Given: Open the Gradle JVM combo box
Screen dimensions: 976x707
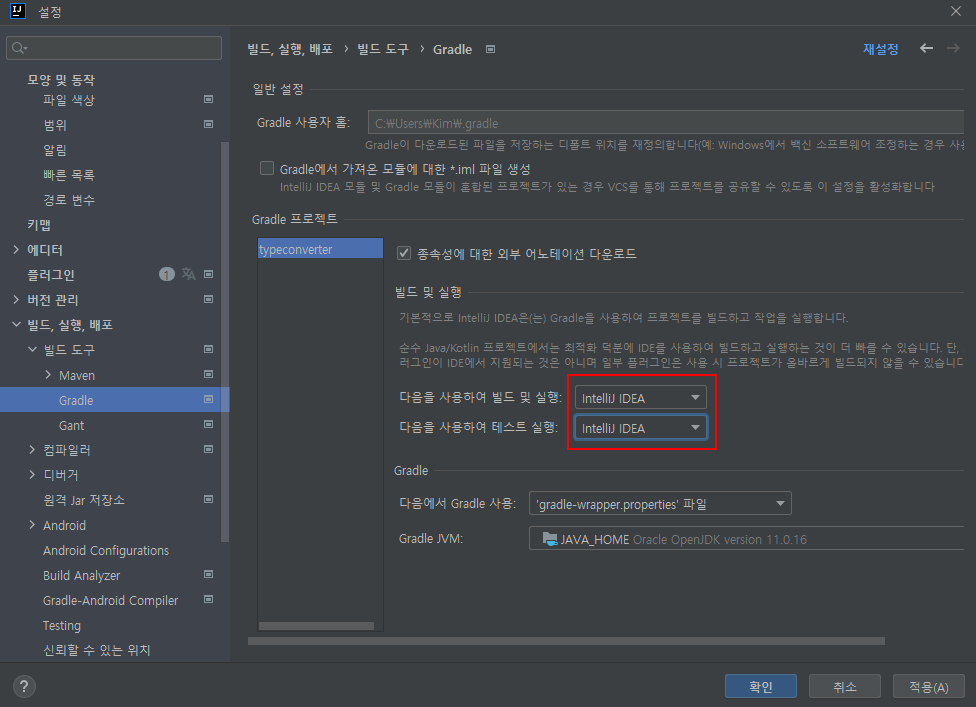Looking at the screenshot, I should click(x=746, y=539).
